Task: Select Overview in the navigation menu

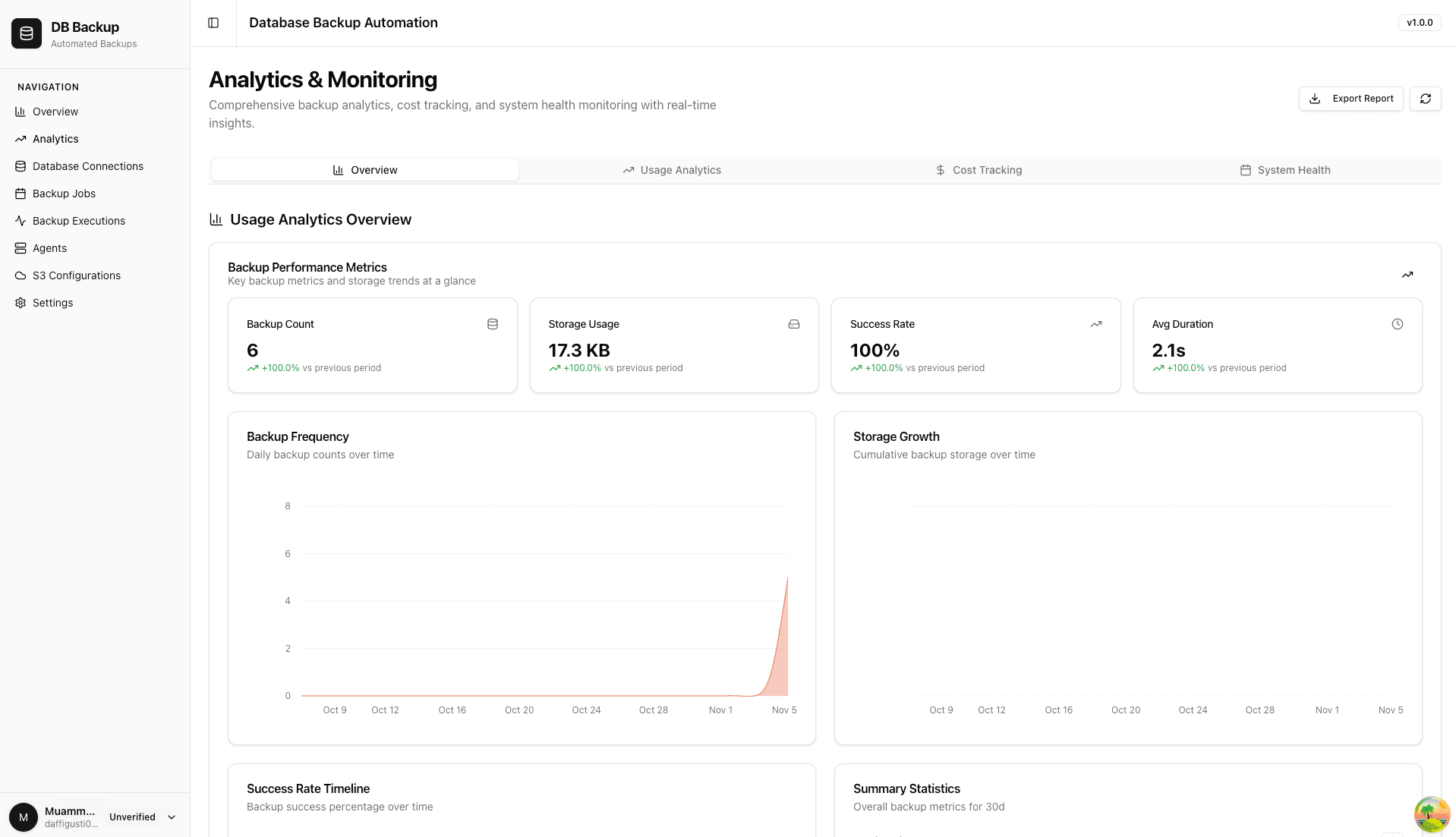Action: (x=55, y=111)
